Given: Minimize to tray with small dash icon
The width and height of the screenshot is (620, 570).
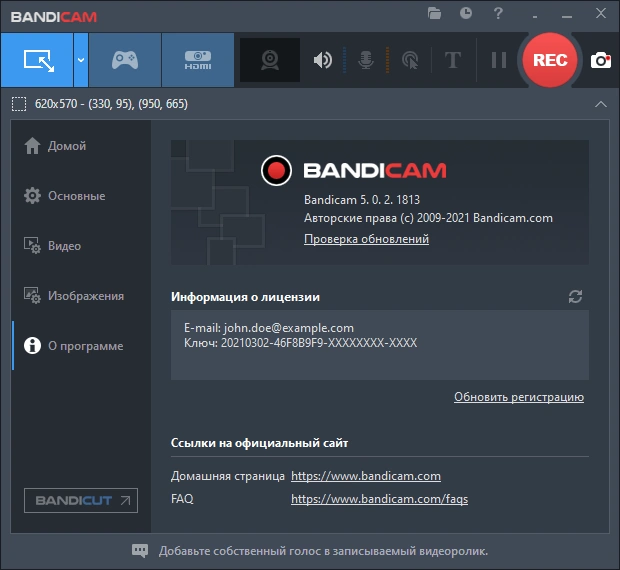Looking at the screenshot, I should [535, 17].
